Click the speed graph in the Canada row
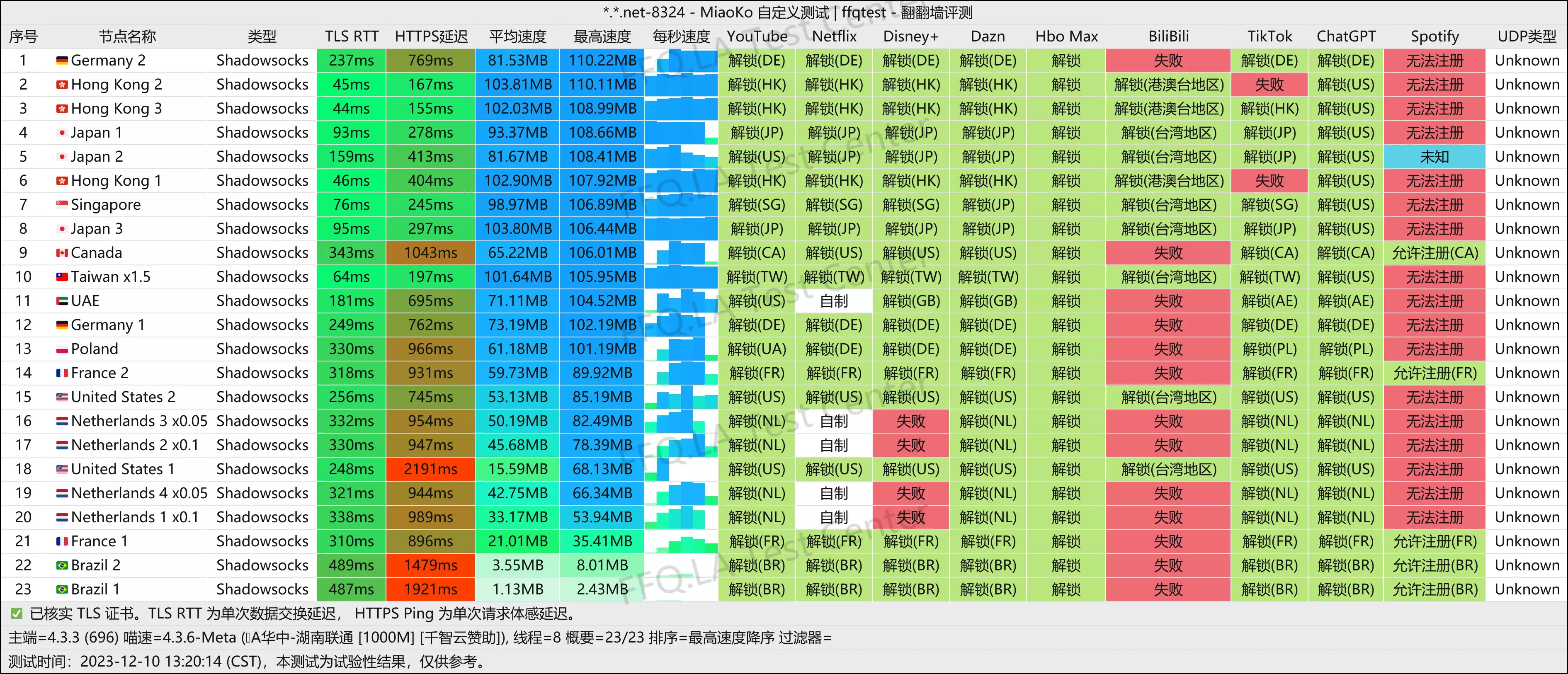Screen dimensions: 1568x674 tap(681, 253)
